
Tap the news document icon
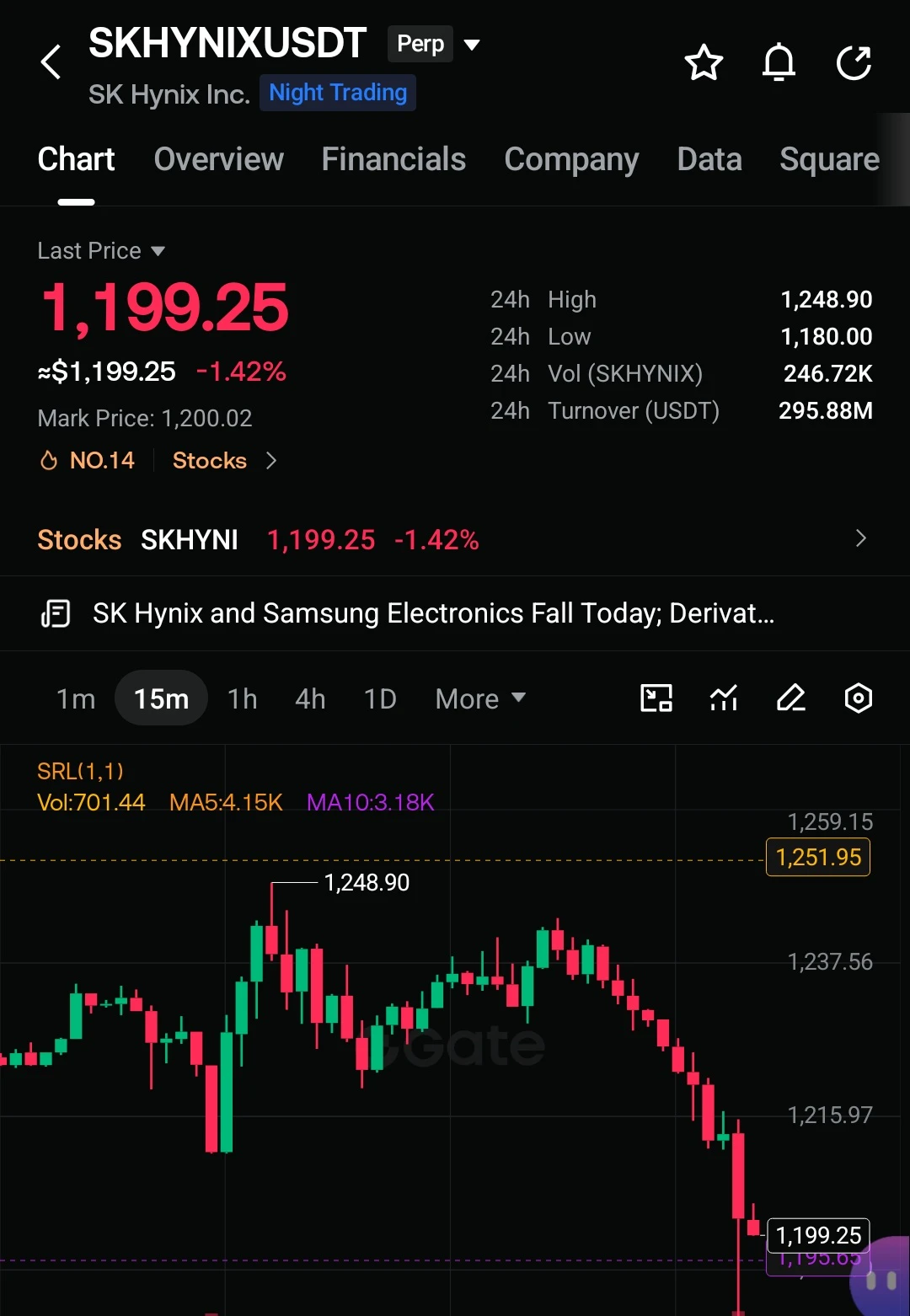click(x=56, y=613)
